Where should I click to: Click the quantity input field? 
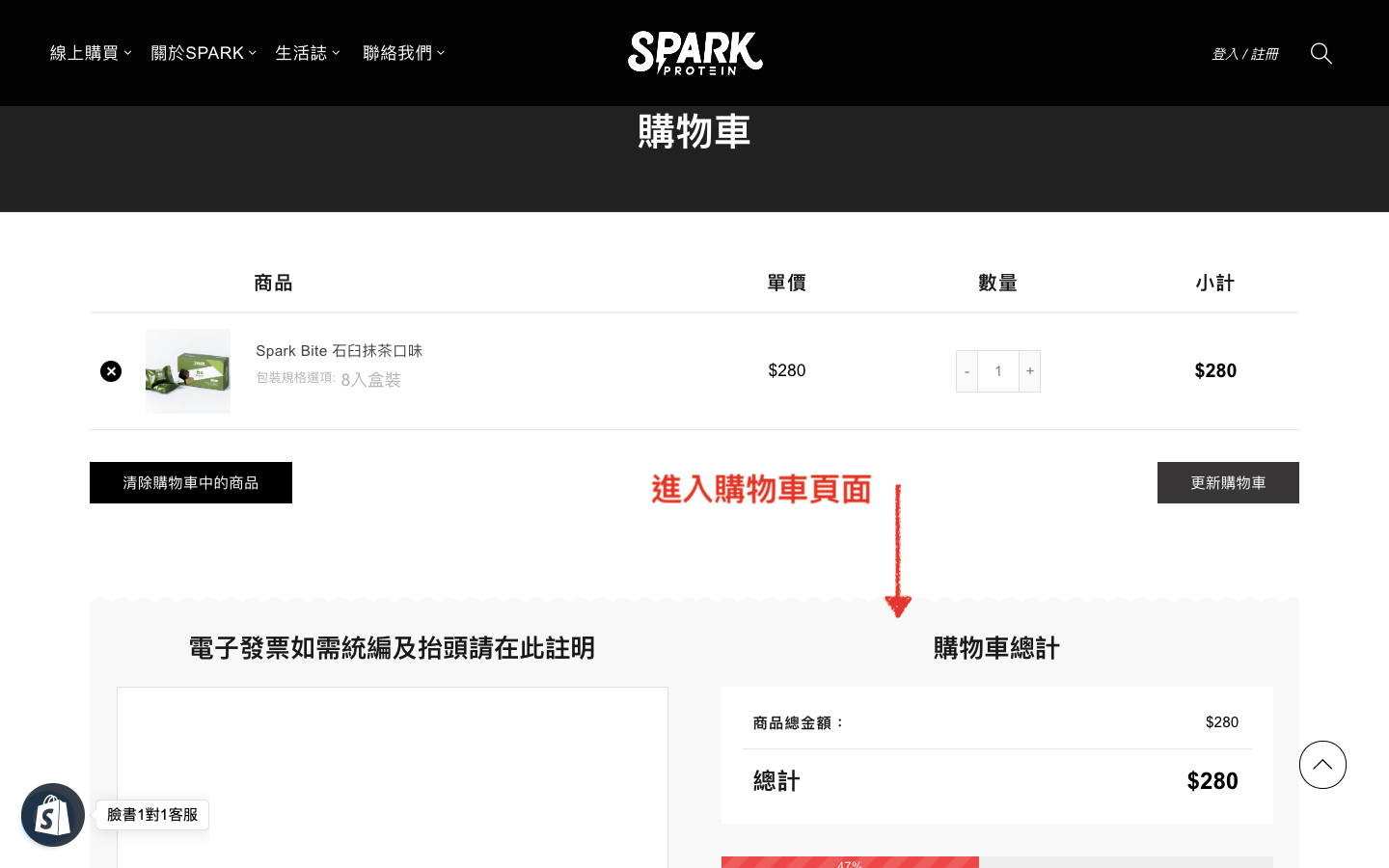998,371
